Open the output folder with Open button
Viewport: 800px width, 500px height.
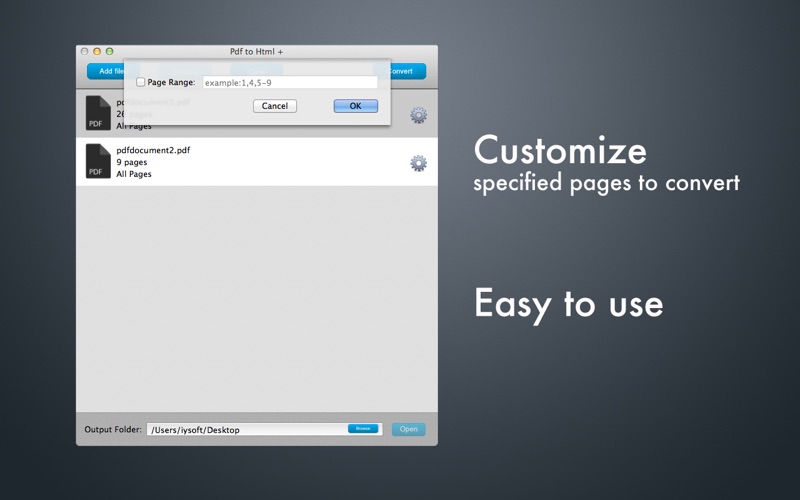tap(408, 429)
